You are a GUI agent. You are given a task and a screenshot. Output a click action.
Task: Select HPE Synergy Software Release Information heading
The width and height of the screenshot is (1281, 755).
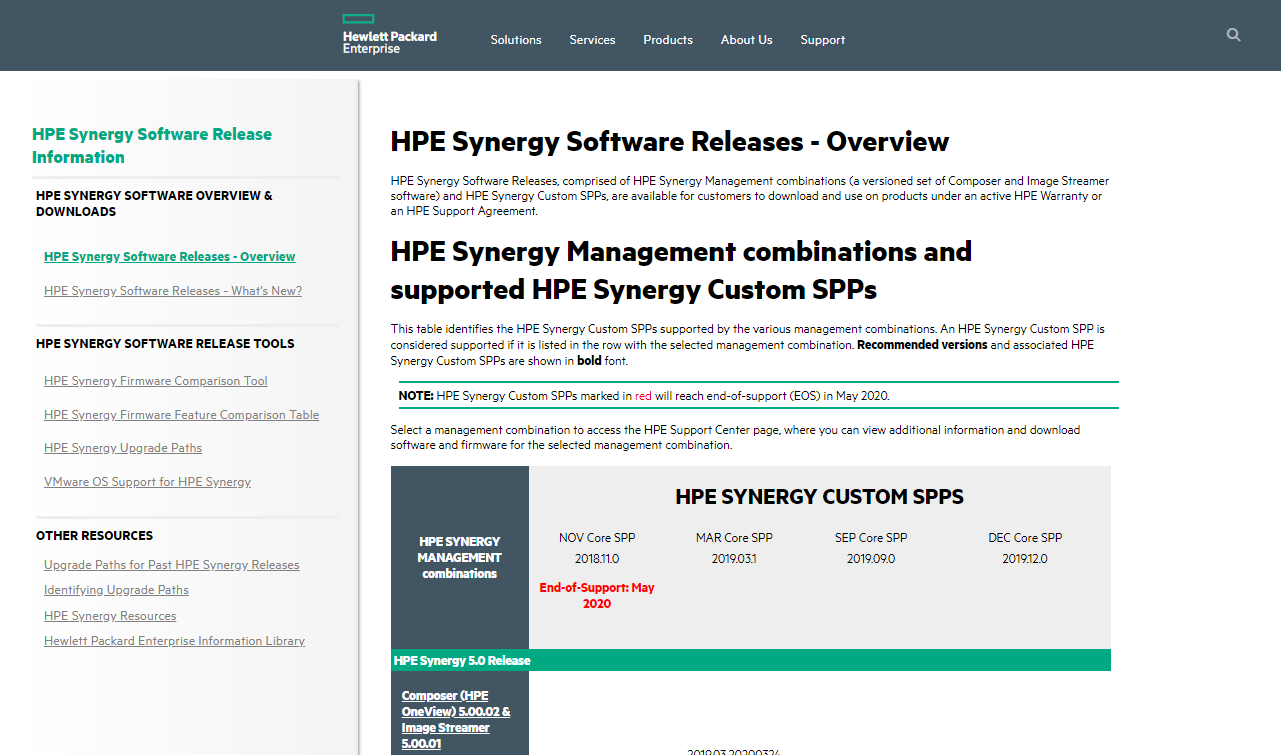point(152,145)
